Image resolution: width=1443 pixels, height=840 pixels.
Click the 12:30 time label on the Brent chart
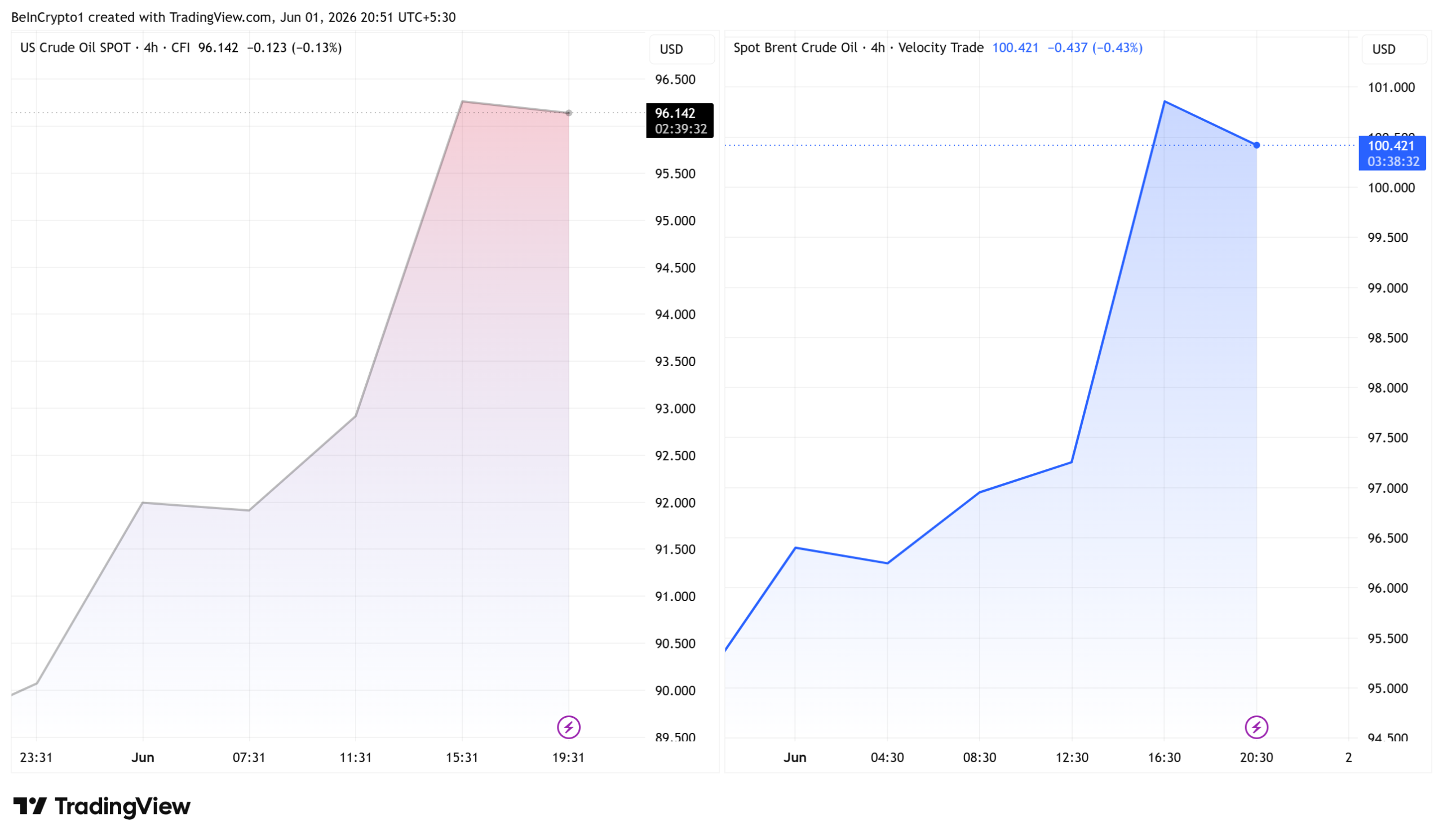pos(1072,758)
